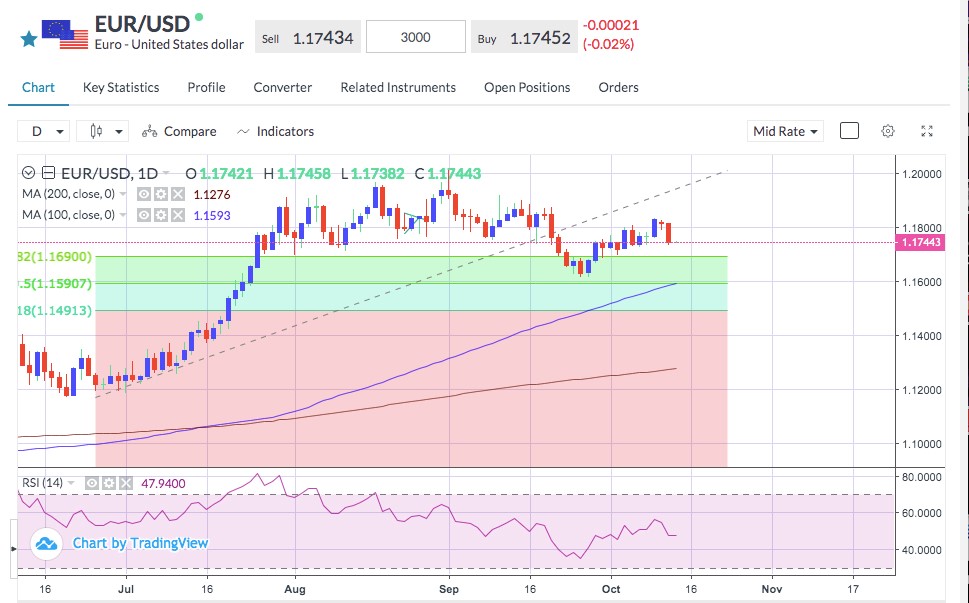Click the square minus icon beside EUR/USD, 1D
Screen dimensions: 969x603
tap(48, 173)
